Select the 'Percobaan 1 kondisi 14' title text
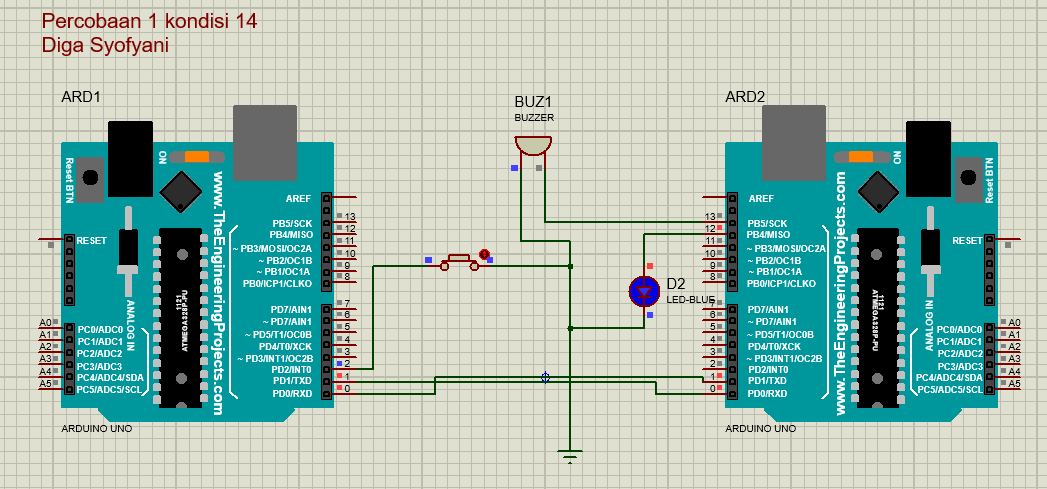Image resolution: width=1047 pixels, height=489 pixels. [x=149, y=21]
